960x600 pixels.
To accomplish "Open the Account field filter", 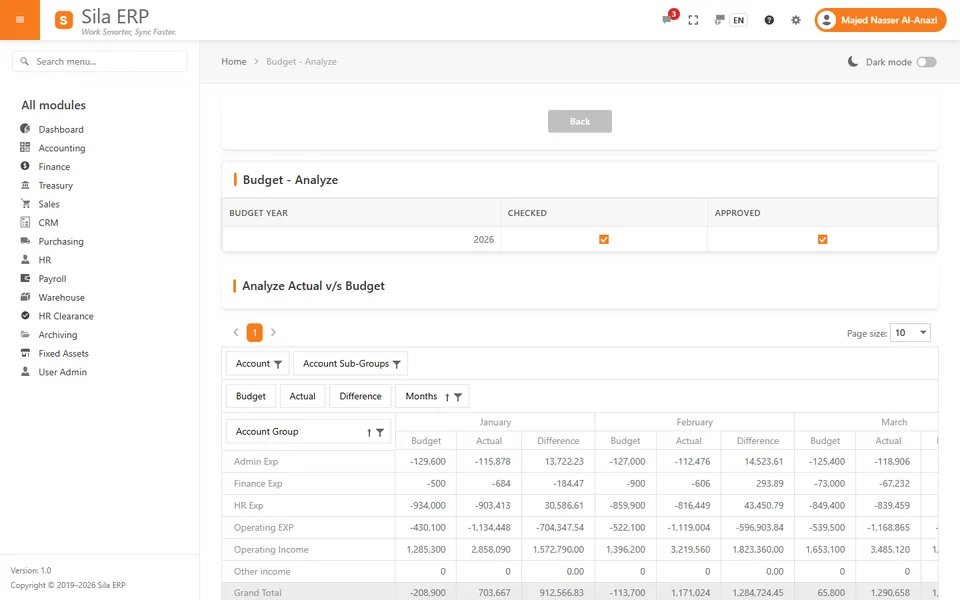I will 277,364.
